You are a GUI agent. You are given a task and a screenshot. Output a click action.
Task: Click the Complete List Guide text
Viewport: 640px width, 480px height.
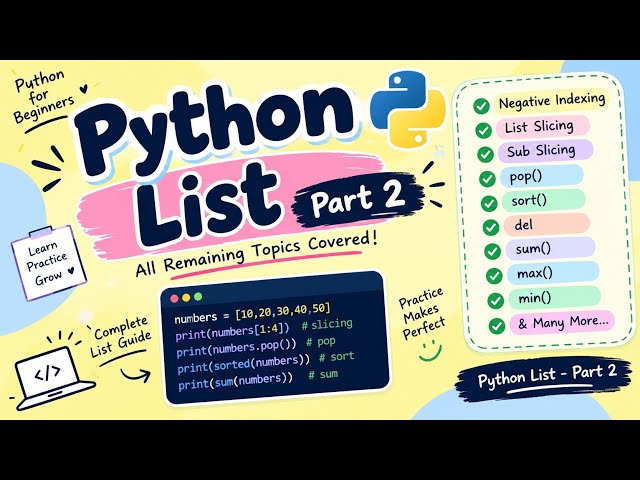click(120, 337)
